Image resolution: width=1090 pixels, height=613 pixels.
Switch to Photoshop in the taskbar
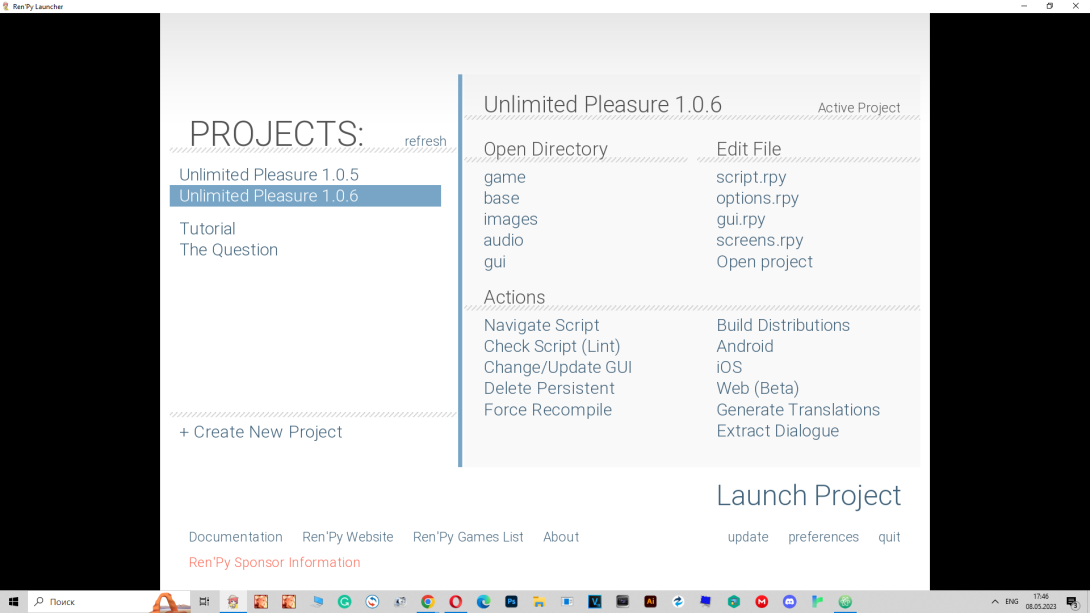[511, 602]
